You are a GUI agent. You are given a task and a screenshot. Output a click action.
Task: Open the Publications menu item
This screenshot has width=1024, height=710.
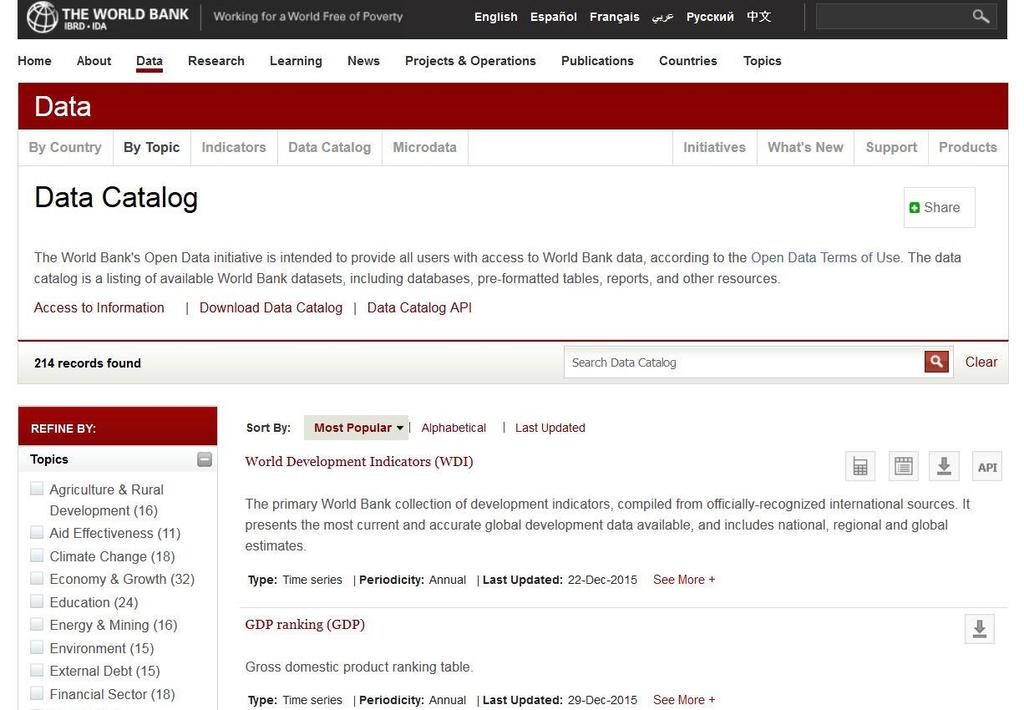pos(597,61)
